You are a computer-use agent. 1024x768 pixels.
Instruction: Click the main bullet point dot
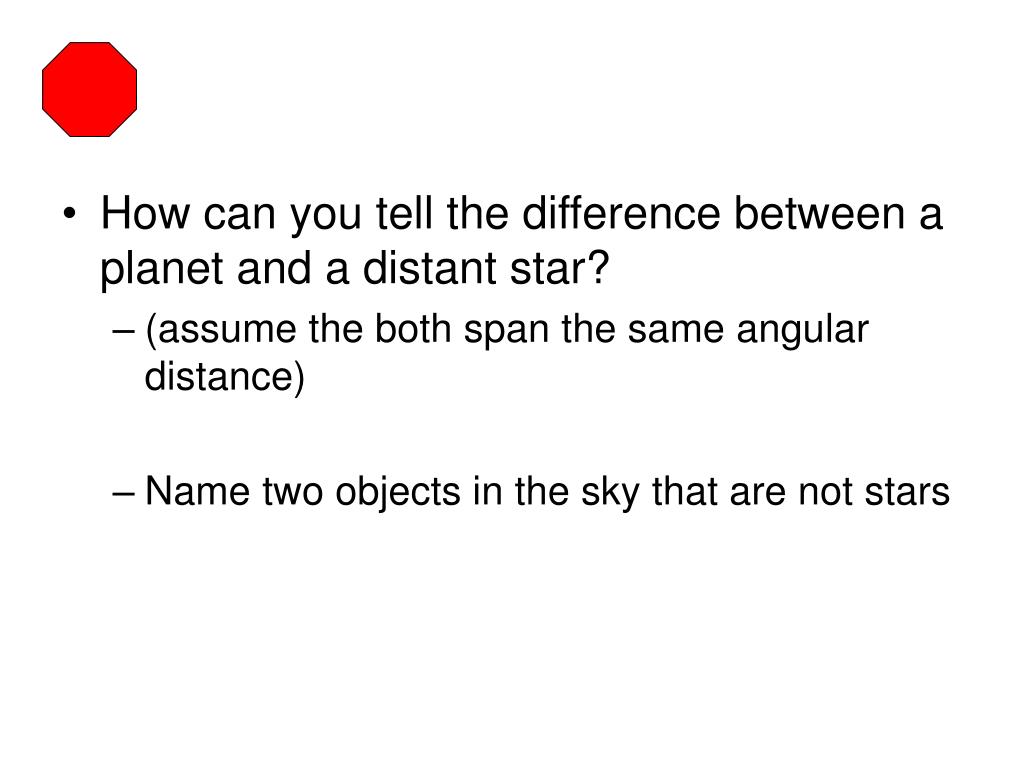pos(69,214)
